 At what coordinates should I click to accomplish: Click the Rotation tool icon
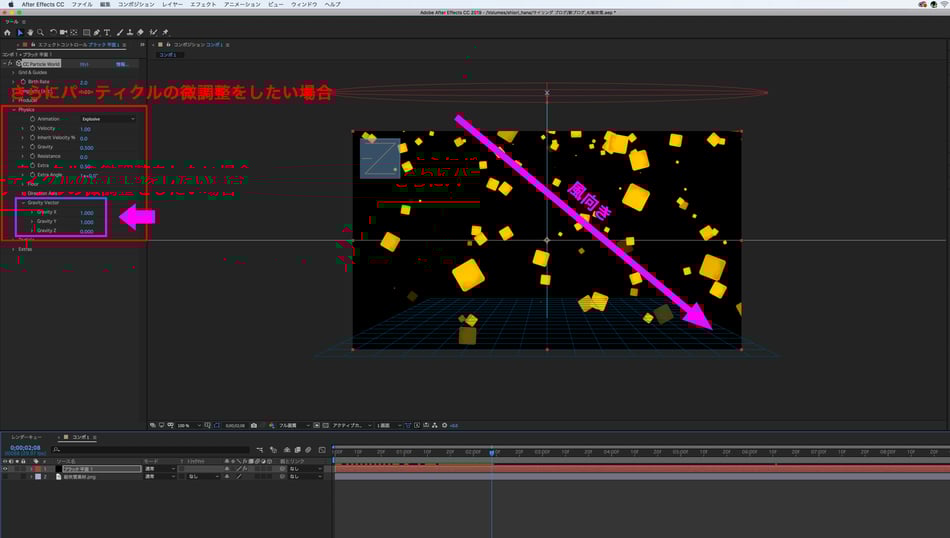[x=52, y=32]
